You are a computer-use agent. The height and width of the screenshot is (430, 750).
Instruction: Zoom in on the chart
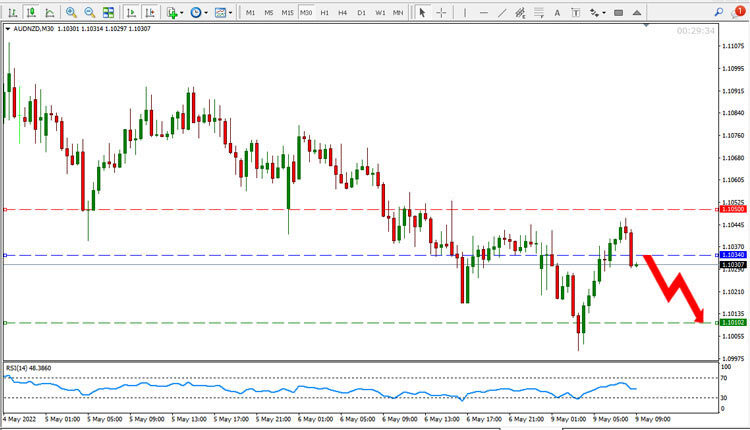coord(71,12)
